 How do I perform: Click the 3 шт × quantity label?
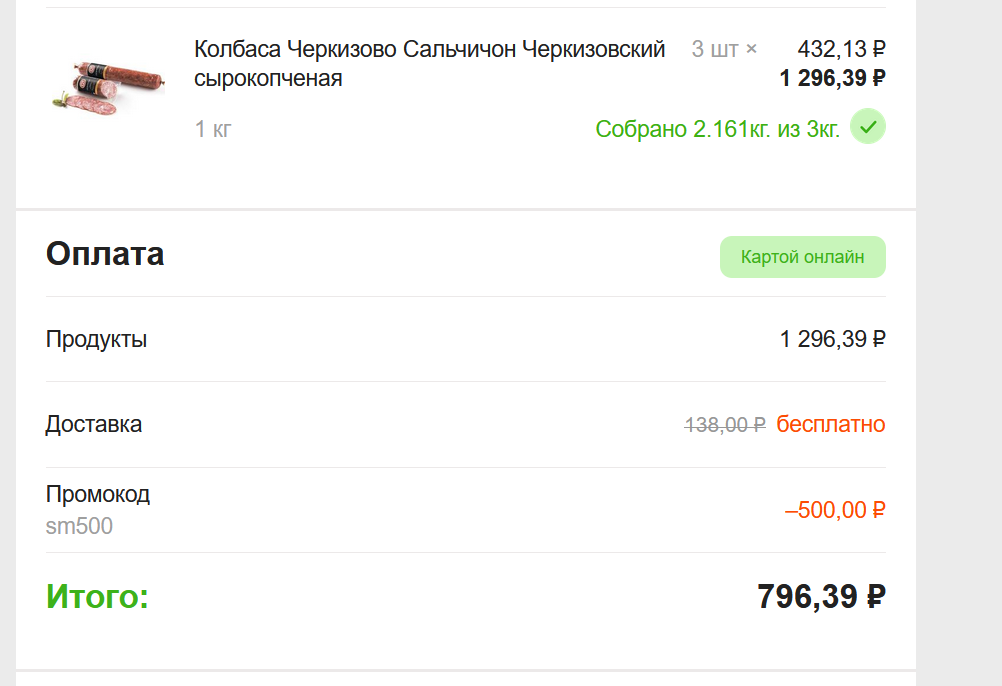724,49
